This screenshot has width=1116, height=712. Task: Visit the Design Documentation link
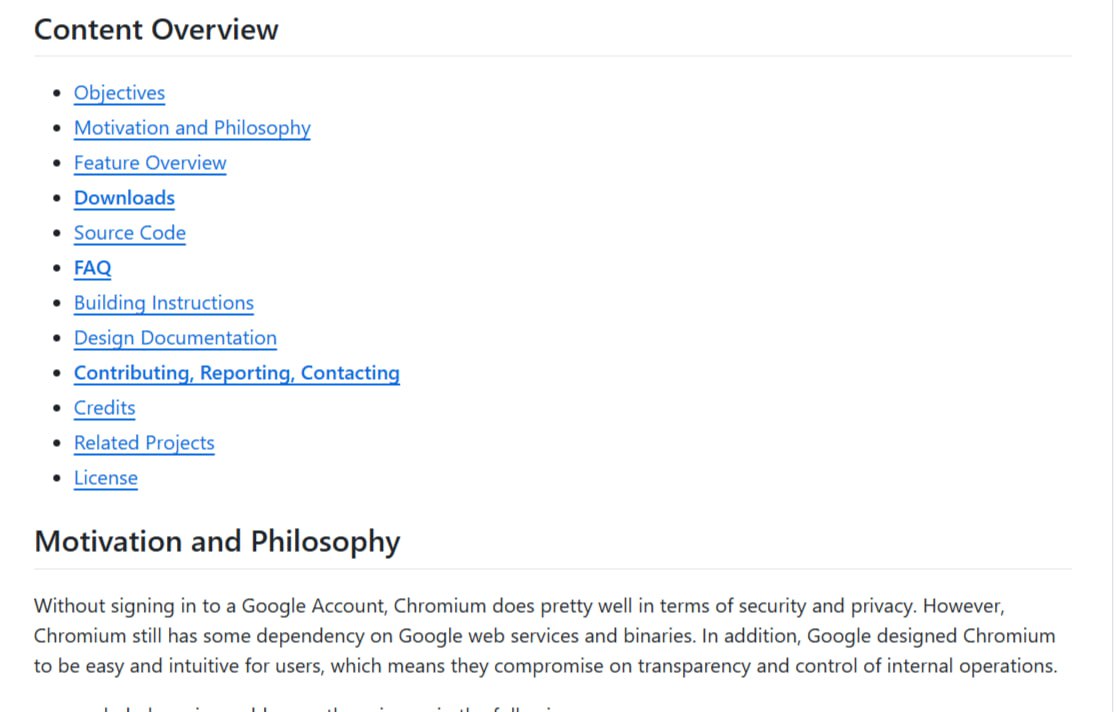point(175,338)
